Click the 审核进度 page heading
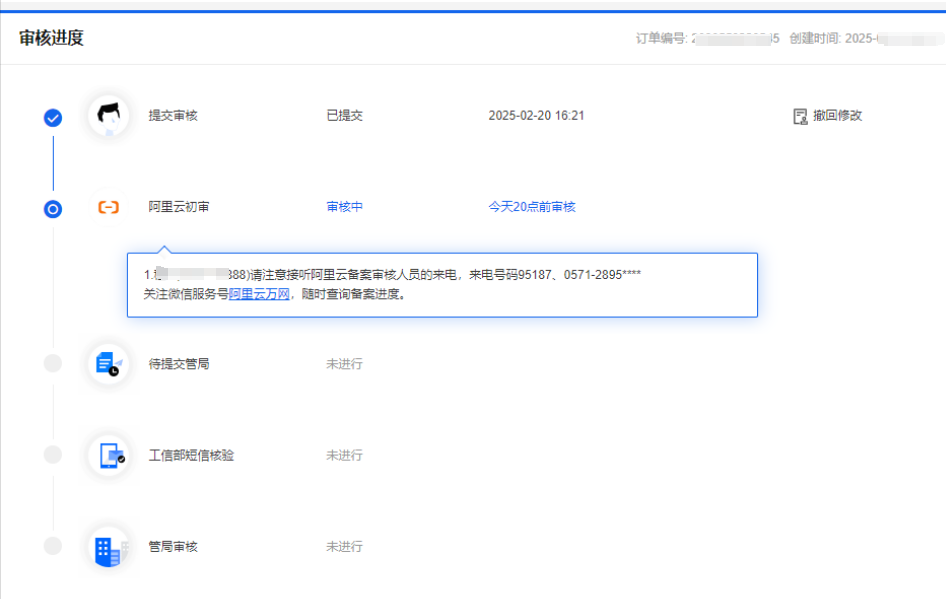 51,38
